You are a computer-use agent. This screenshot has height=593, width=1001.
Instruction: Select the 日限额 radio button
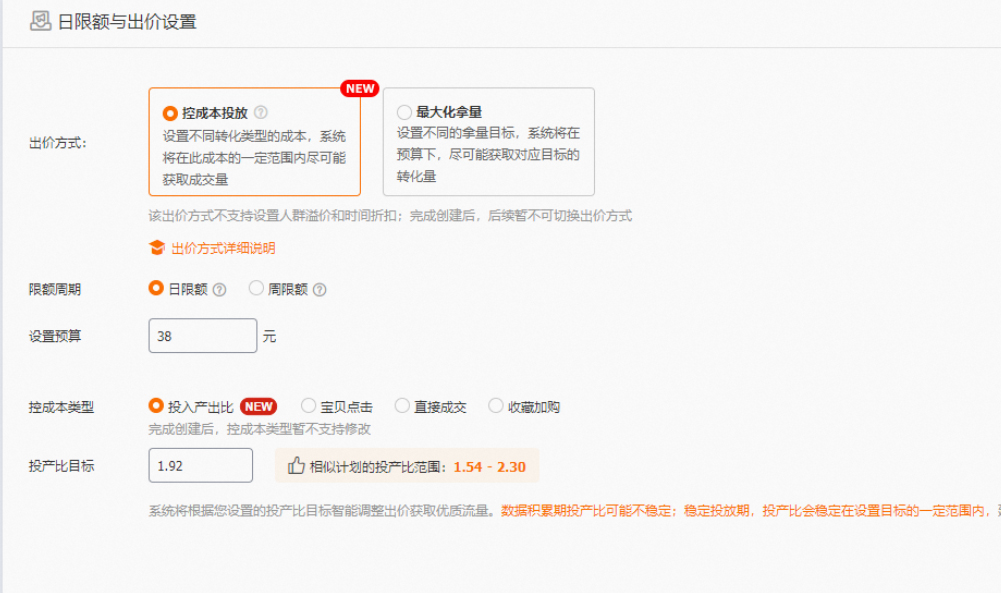[x=154, y=287]
